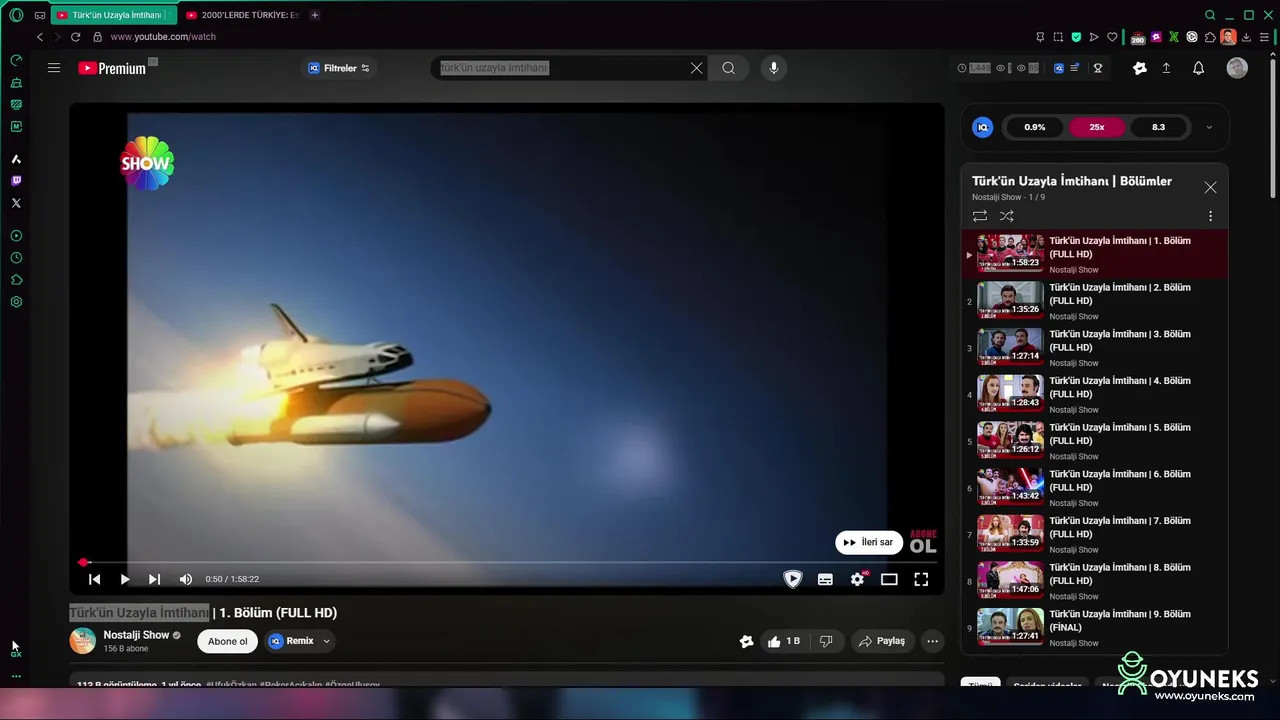Open browser downloads icon
1280x720 pixels.
[x=1246, y=37]
